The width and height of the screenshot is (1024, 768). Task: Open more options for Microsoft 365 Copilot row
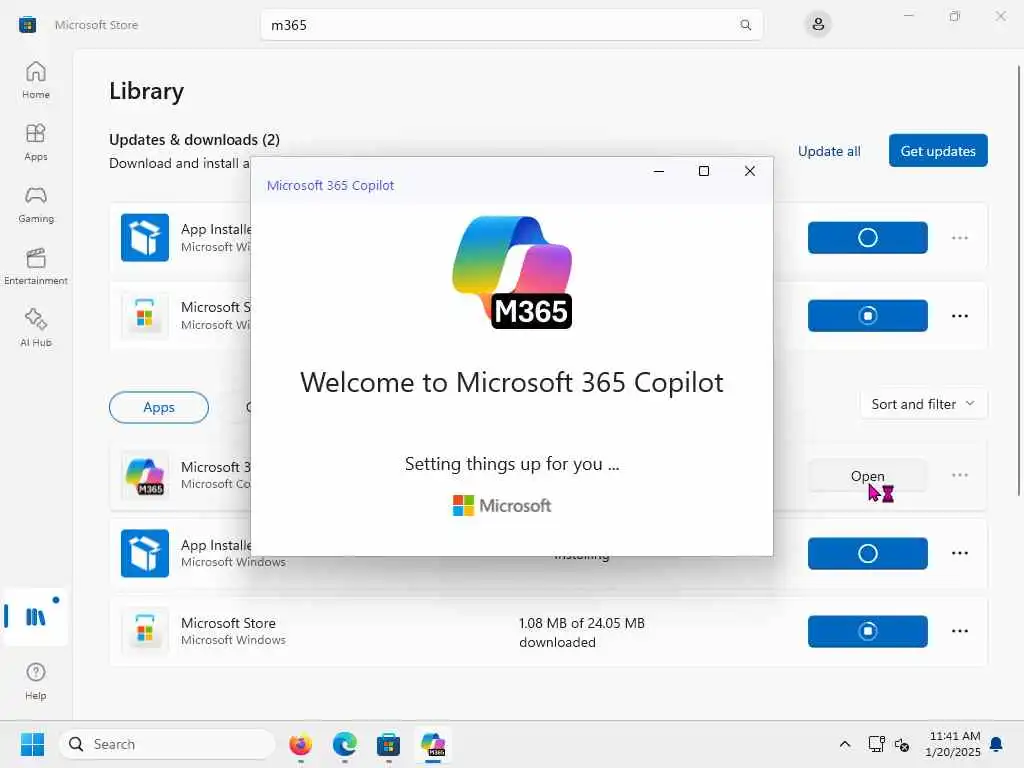pyautogui.click(x=959, y=475)
